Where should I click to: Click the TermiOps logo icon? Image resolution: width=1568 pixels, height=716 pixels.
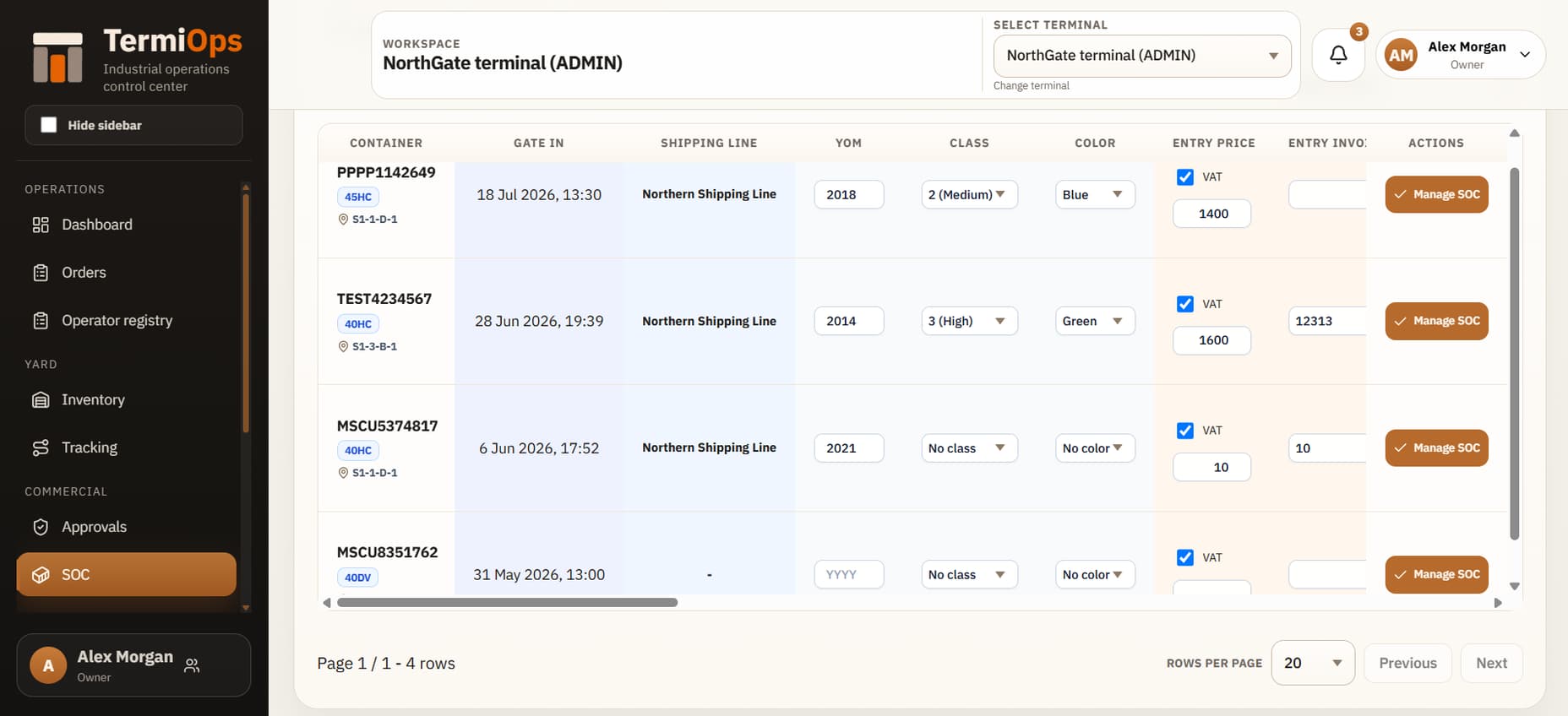(x=57, y=57)
